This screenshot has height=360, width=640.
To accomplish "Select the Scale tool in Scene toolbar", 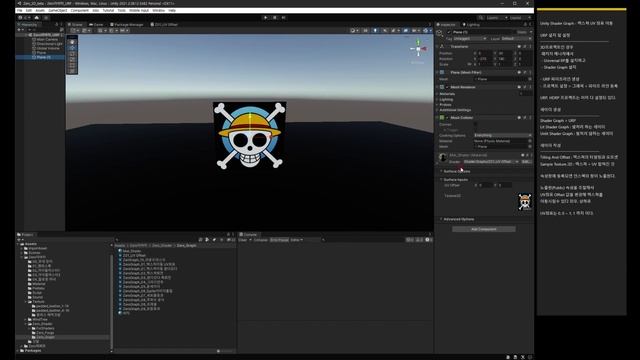I will coord(72,59).
